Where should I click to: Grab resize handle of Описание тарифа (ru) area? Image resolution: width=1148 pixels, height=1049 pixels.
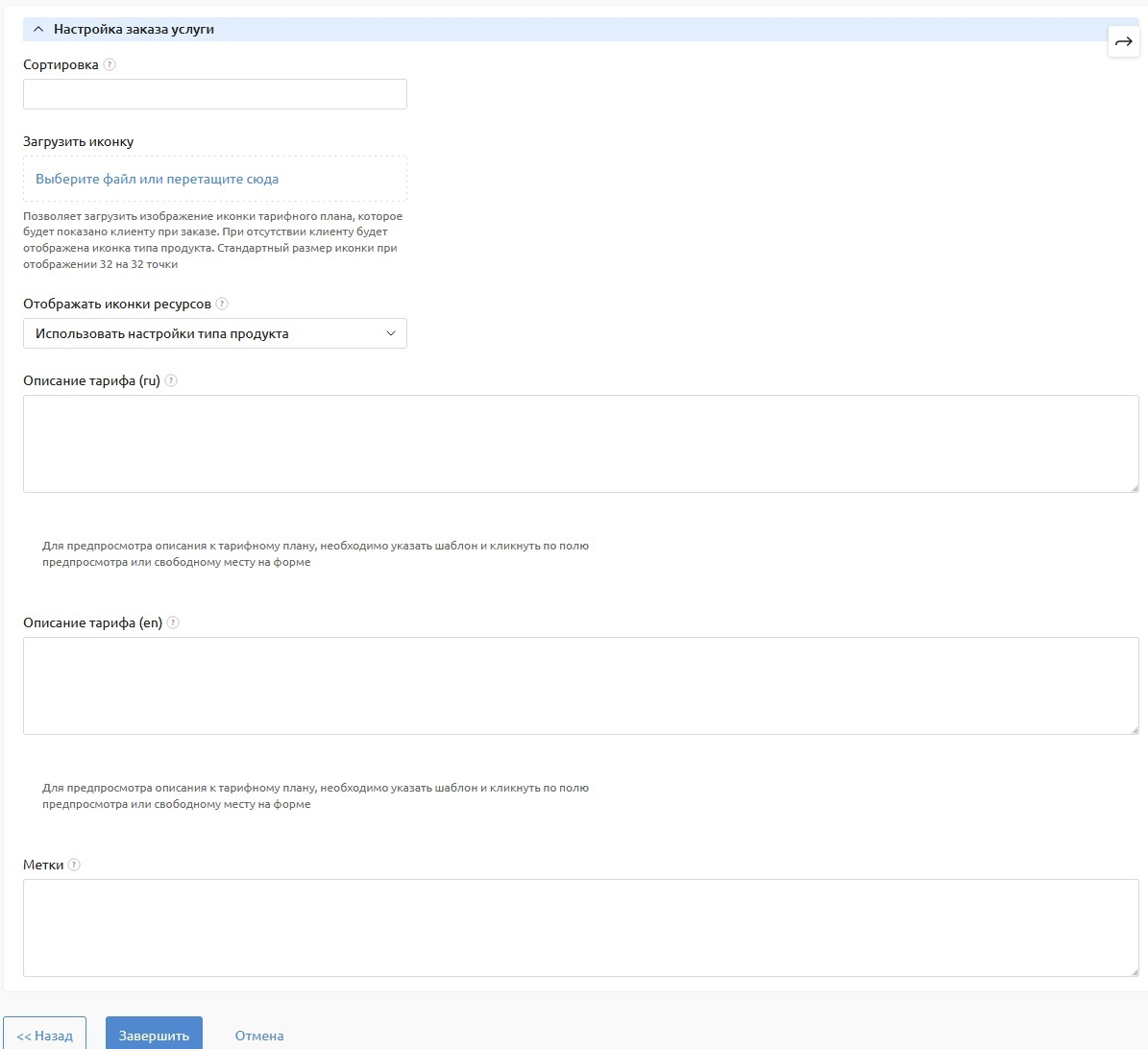pos(1135,488)
